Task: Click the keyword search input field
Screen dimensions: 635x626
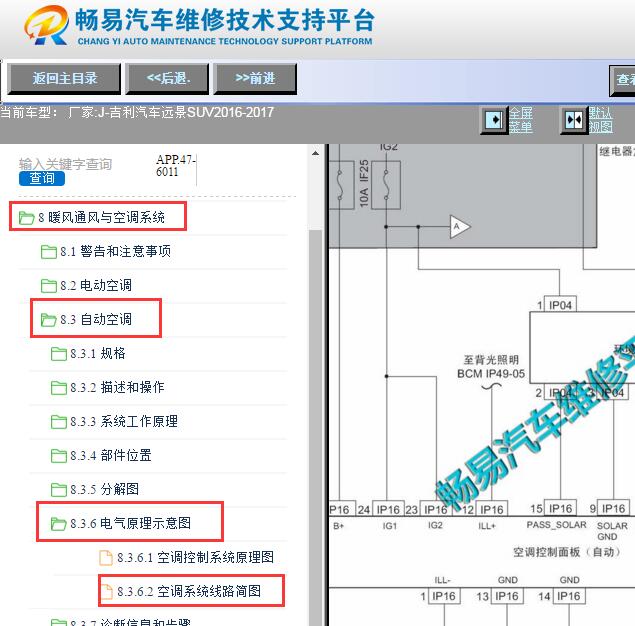Action: (65, 164)
